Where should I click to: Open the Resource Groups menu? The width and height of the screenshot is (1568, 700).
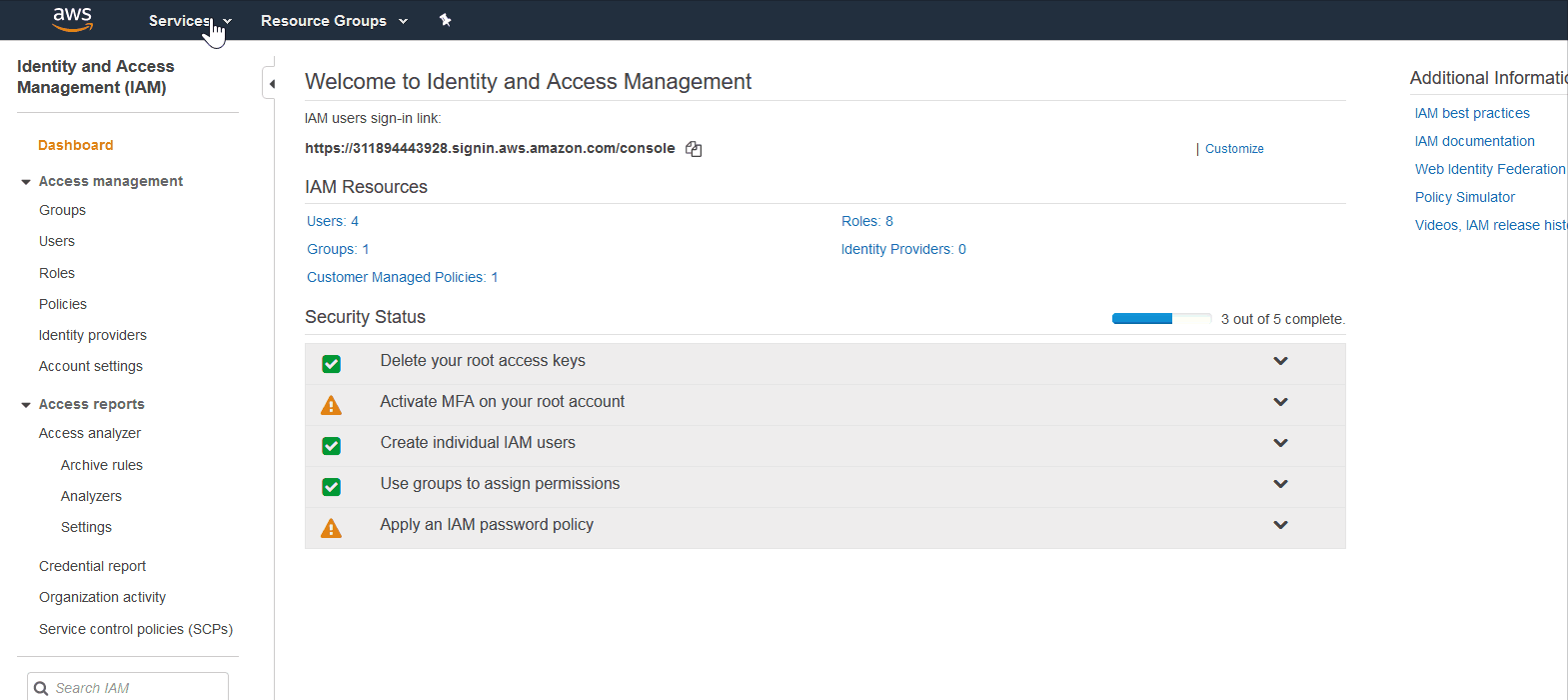click(334, 21)
